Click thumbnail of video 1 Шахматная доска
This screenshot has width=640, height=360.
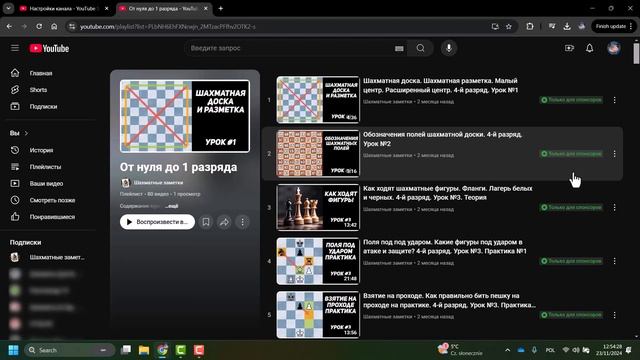(318, 100)
